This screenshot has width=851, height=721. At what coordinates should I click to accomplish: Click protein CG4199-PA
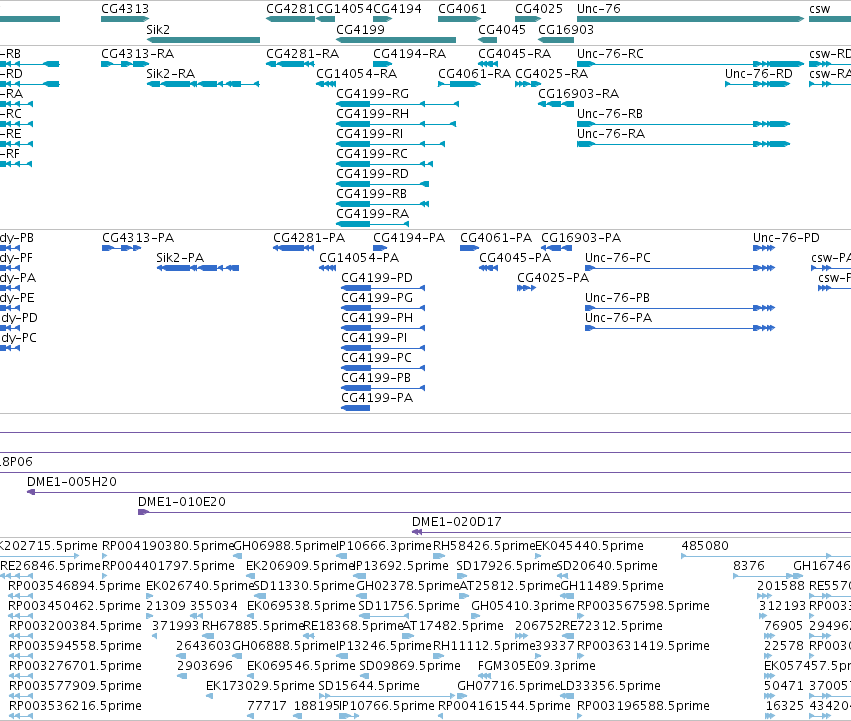[377, 399]
